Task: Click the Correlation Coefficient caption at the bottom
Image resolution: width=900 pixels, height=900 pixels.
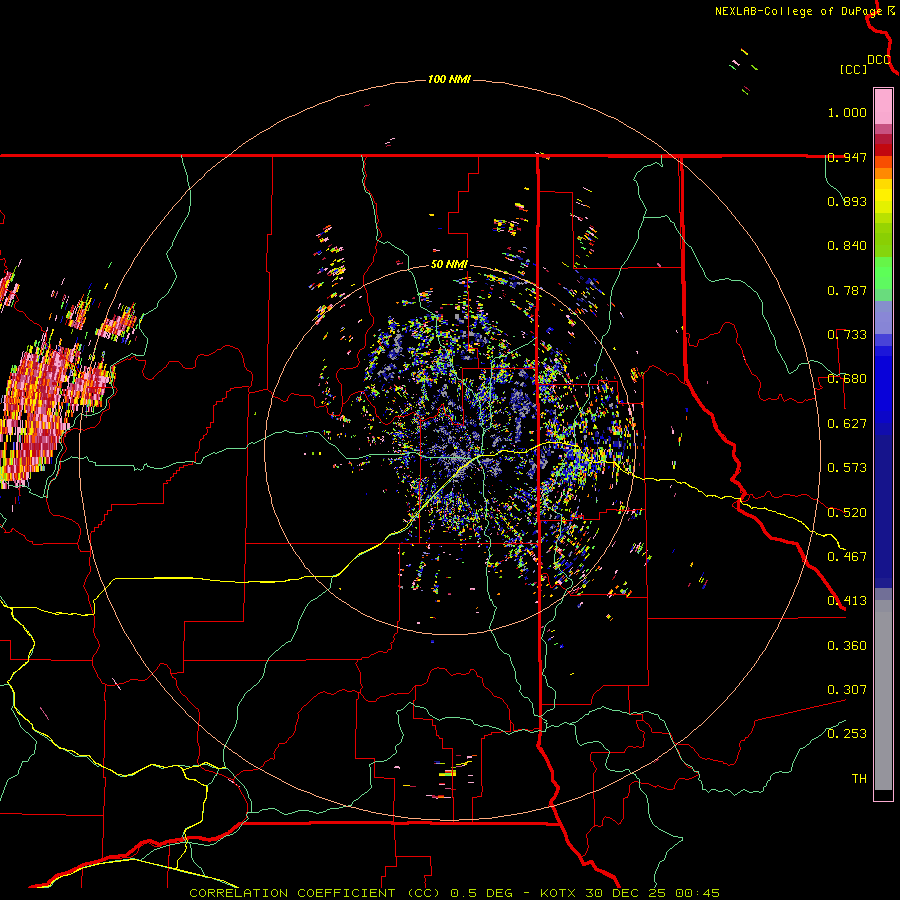Action: click(x=454, y=893)
